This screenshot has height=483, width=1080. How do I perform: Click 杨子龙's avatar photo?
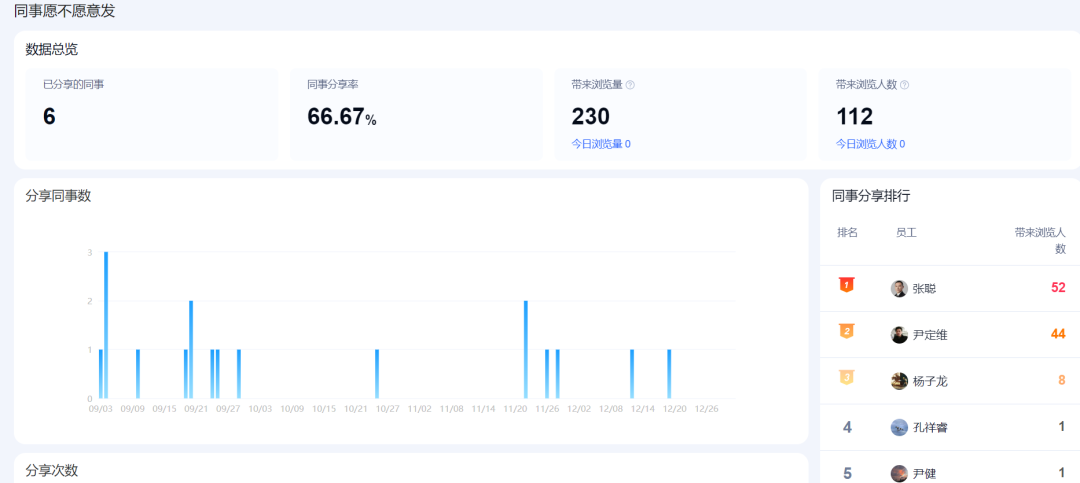(x=899, y=381)
